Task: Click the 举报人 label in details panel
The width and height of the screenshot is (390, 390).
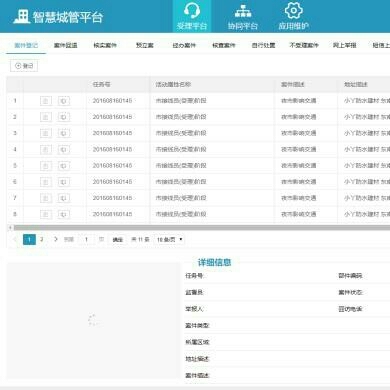Action: tap(194, 309)
